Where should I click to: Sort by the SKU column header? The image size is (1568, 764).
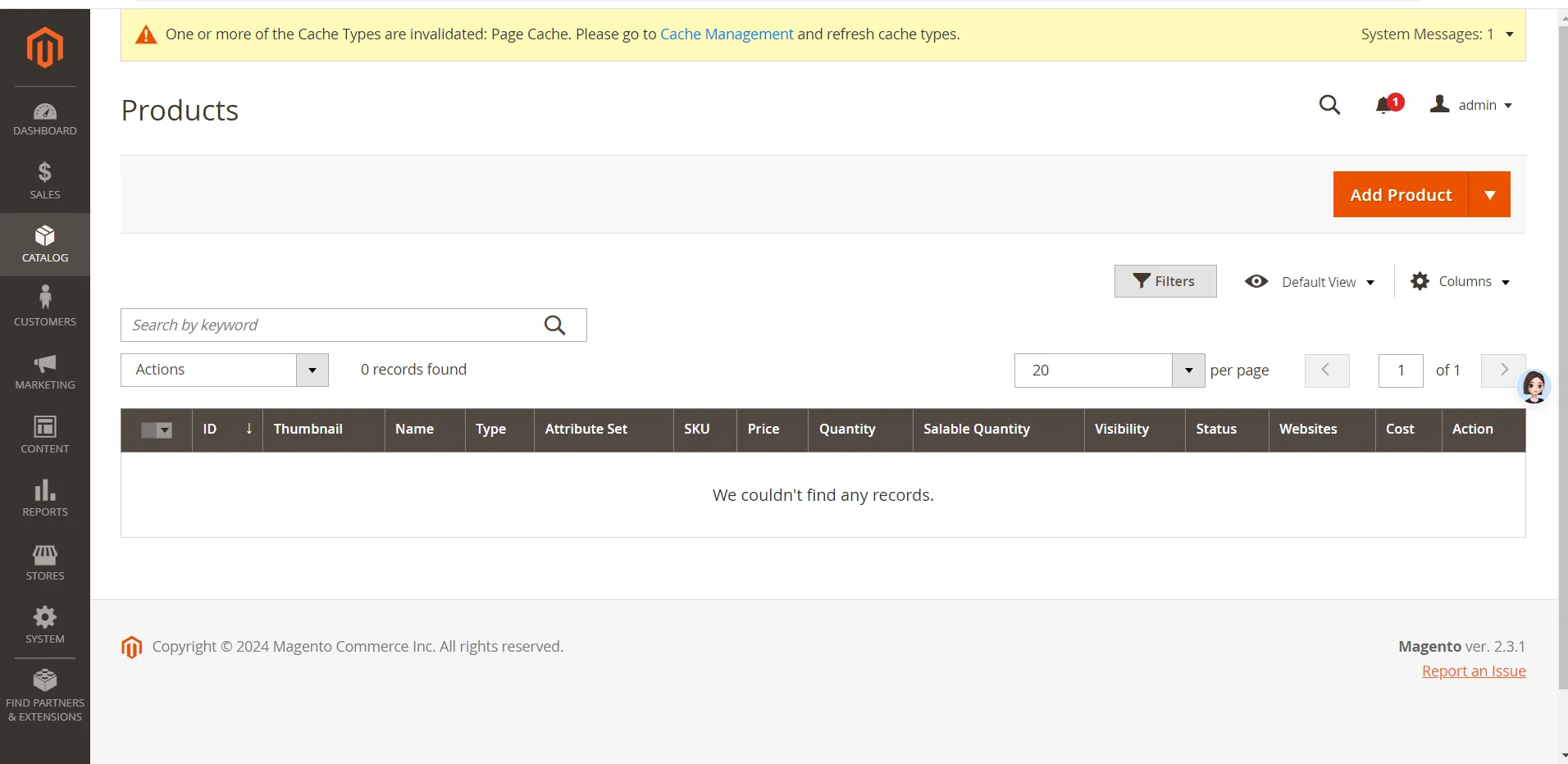pyautogui.click(x=705, y=430)
